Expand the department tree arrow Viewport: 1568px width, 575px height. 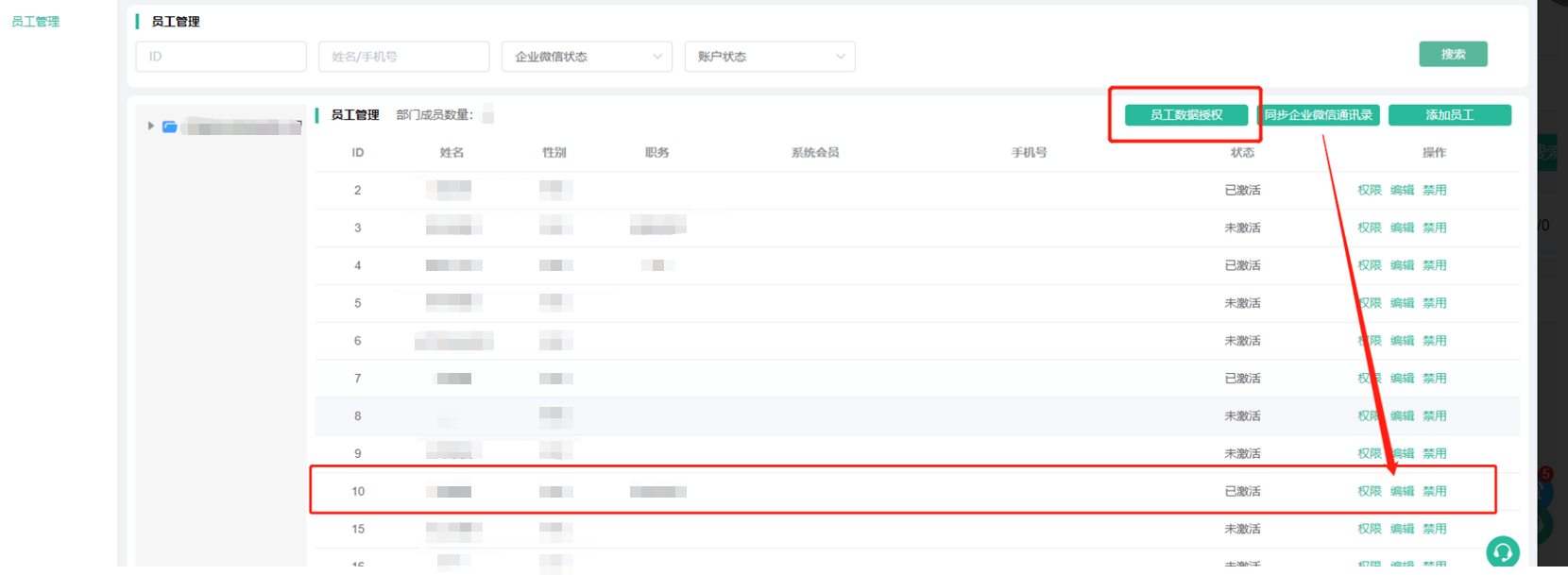click(150, 126)
